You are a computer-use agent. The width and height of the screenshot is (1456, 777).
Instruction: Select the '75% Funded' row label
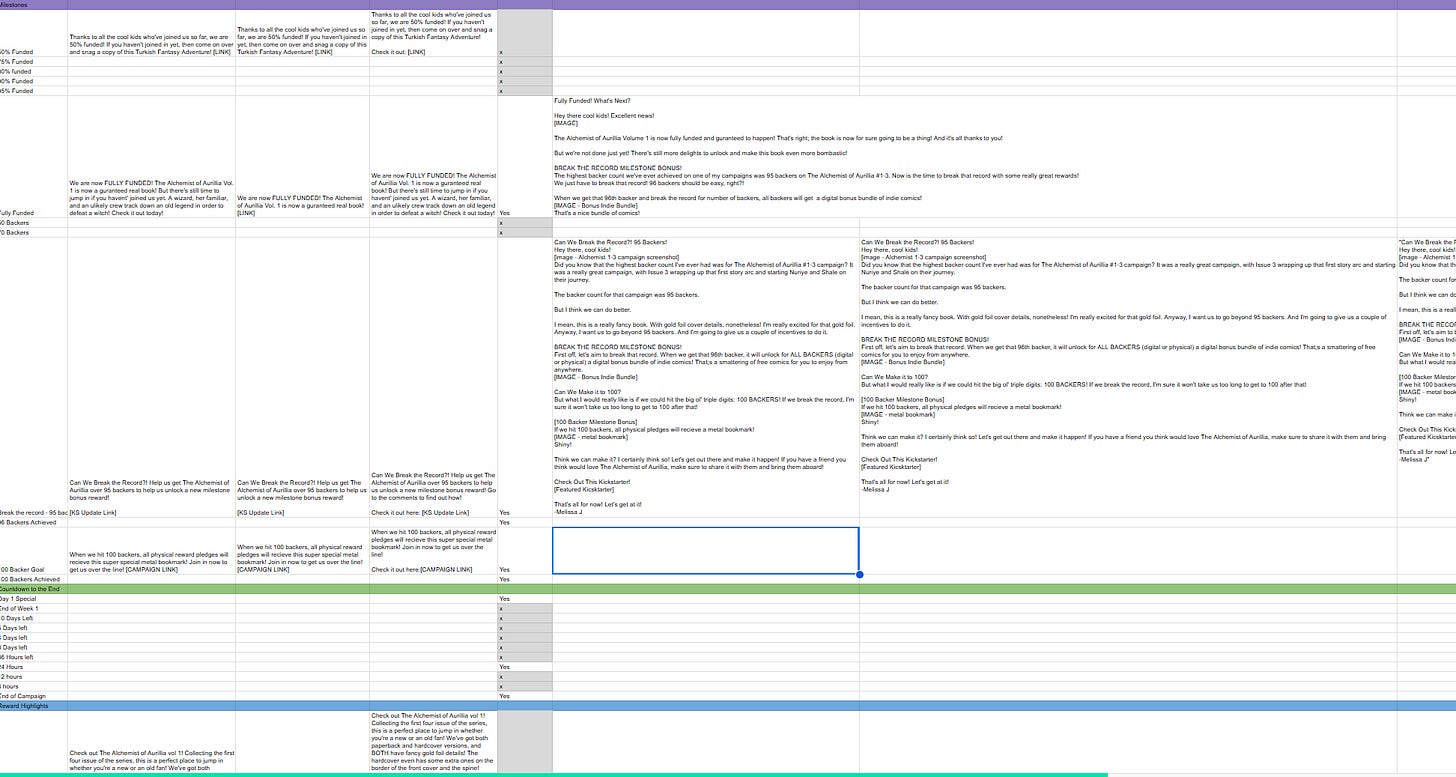click(x=17, y=62)
